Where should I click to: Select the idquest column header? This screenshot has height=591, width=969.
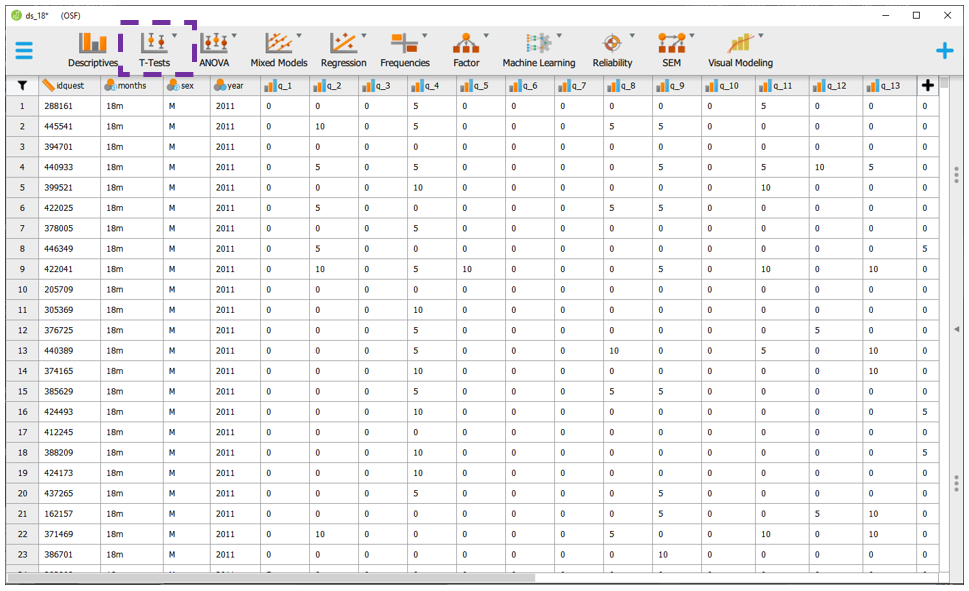70,86
